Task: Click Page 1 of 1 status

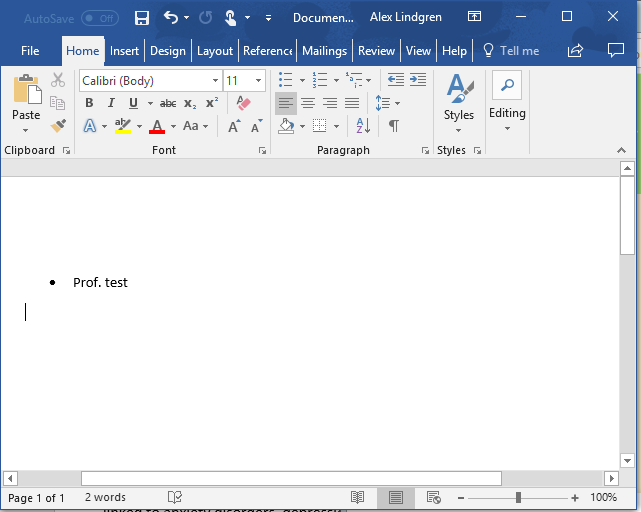Action: coord(36,498)
